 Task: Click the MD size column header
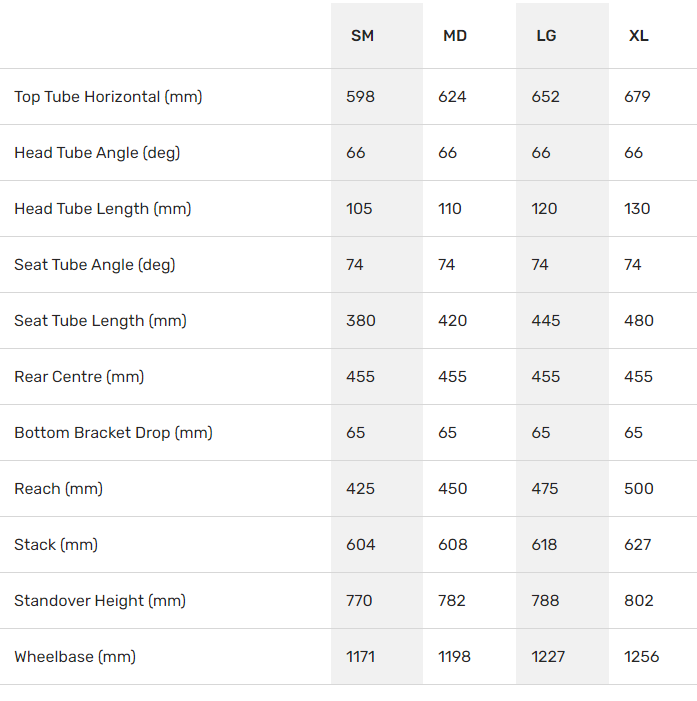pyautogui.click(x=455, y=36)
